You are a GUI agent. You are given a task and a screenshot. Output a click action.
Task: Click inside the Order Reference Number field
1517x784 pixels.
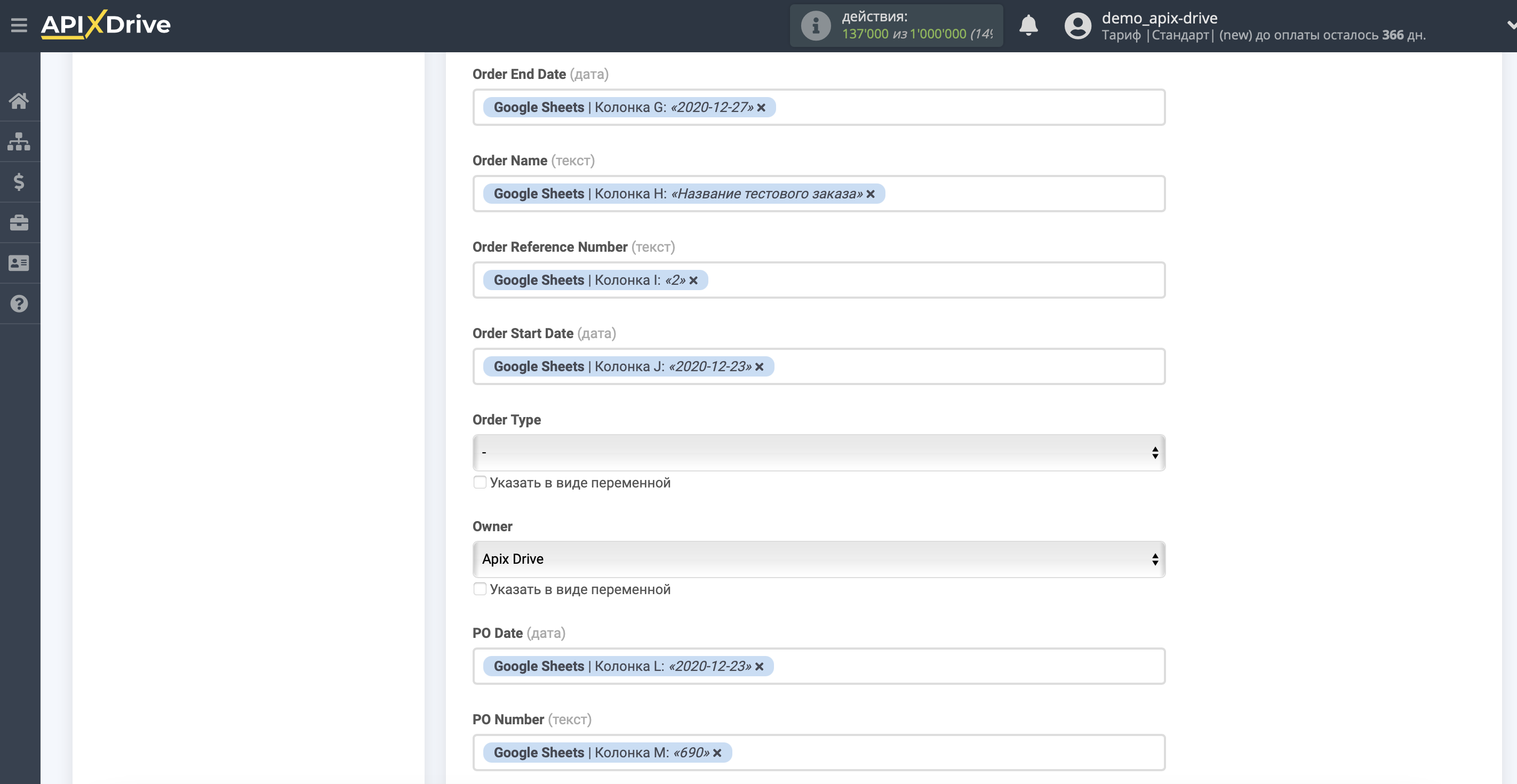819,281
